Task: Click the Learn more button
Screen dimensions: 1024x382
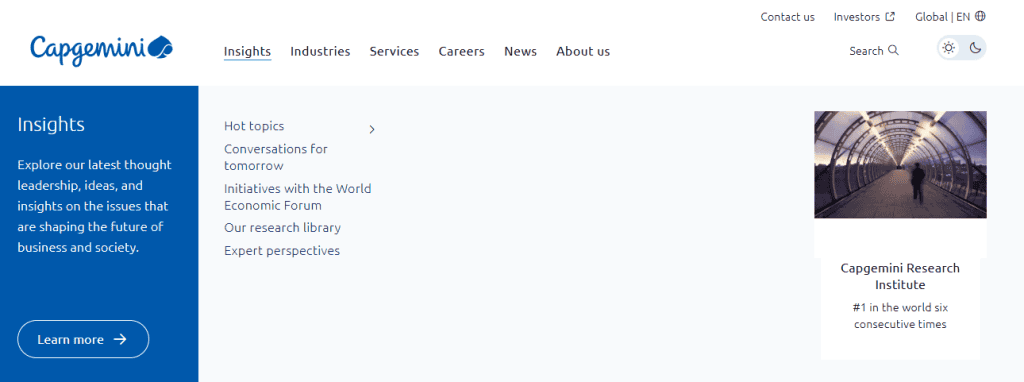Action: [x=83, y=339]
